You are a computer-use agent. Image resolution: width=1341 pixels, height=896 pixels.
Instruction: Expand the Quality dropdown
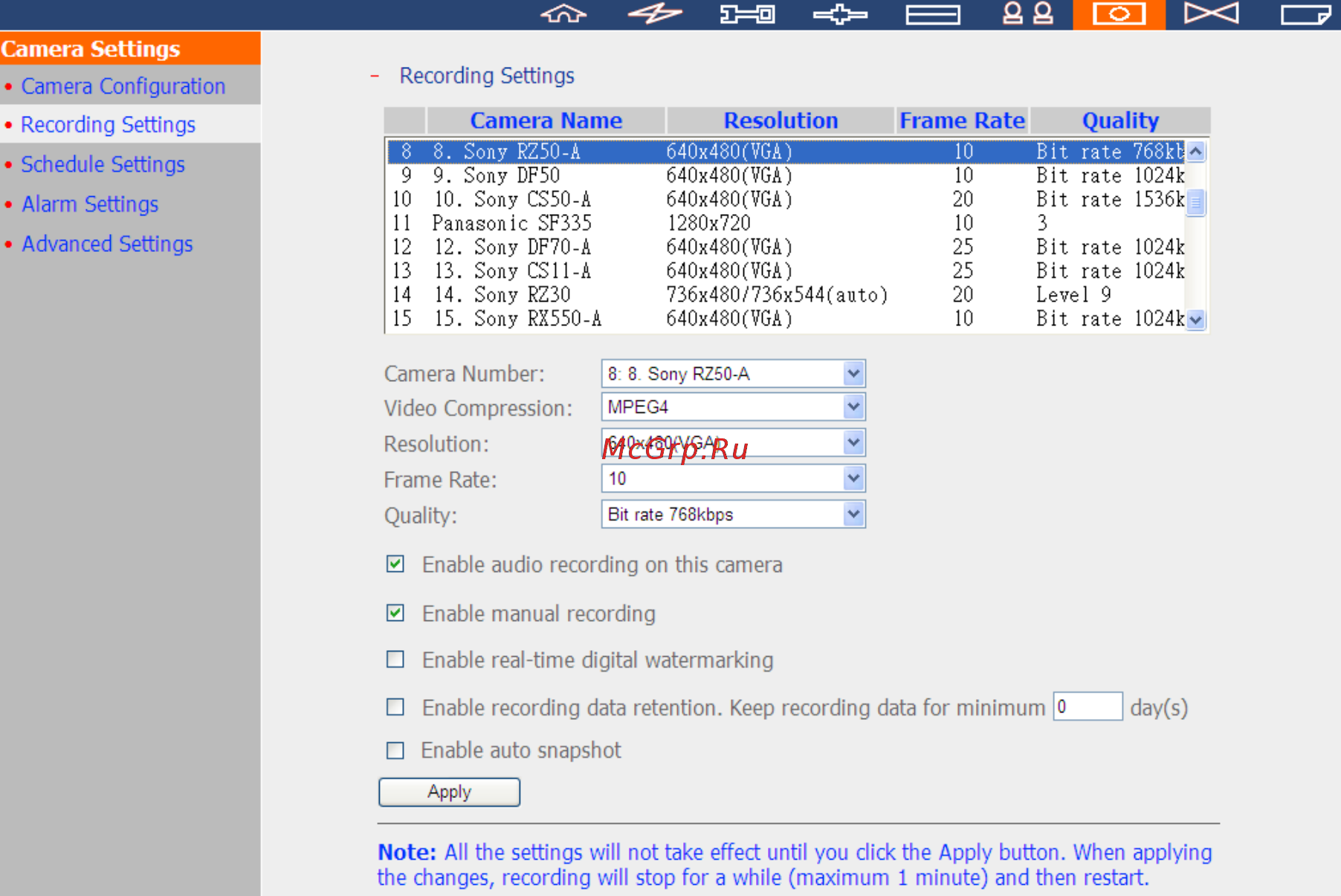[733, 514]
